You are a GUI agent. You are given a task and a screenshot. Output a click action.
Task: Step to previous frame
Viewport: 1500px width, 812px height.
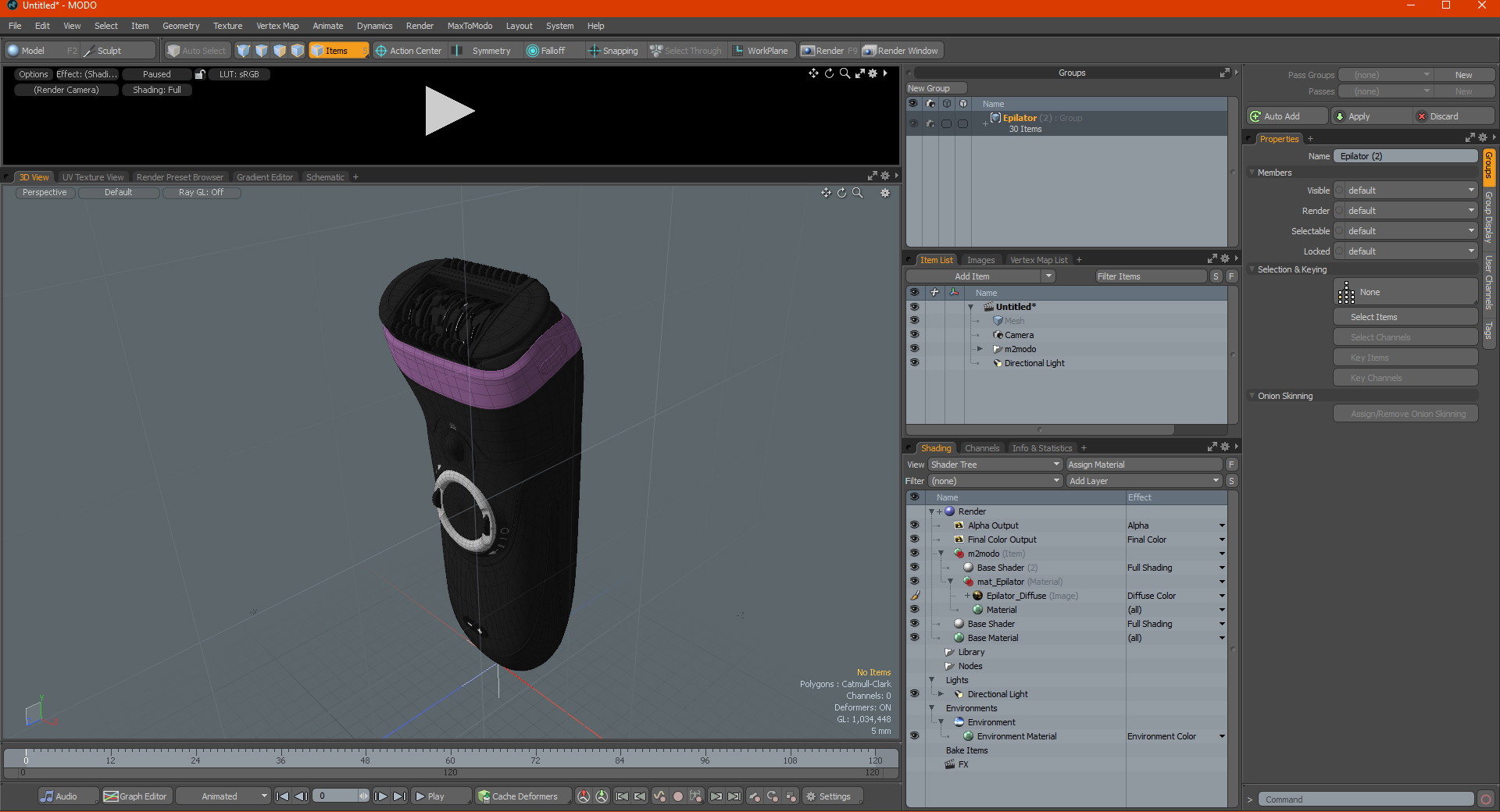[x=301, y=796]
